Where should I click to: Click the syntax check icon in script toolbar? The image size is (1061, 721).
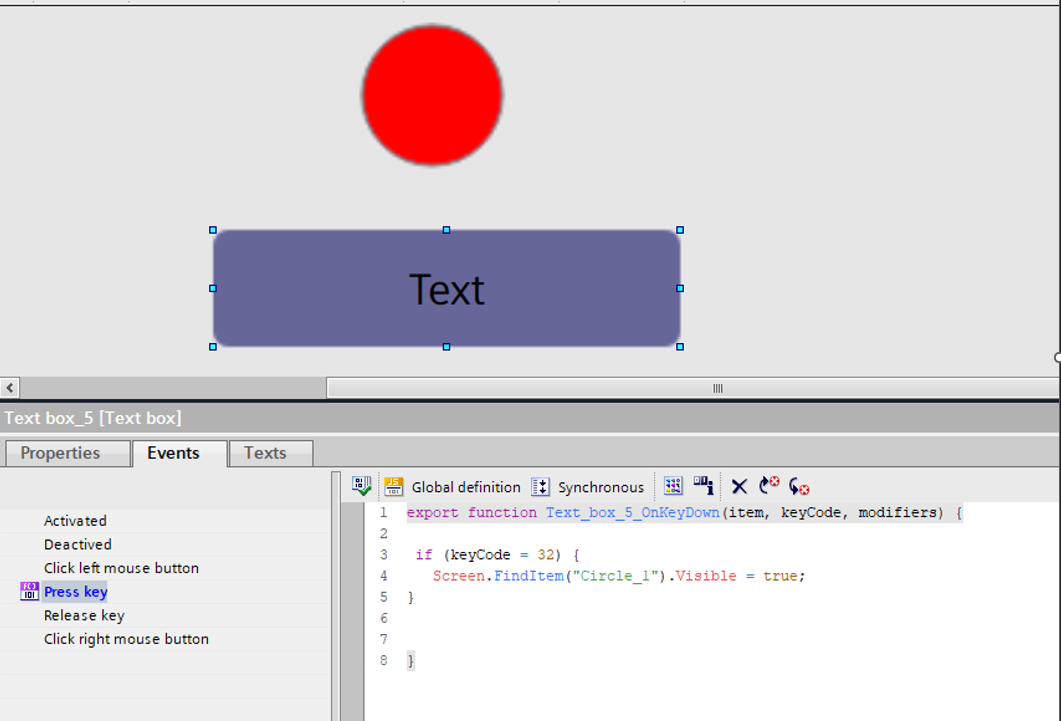362,487
